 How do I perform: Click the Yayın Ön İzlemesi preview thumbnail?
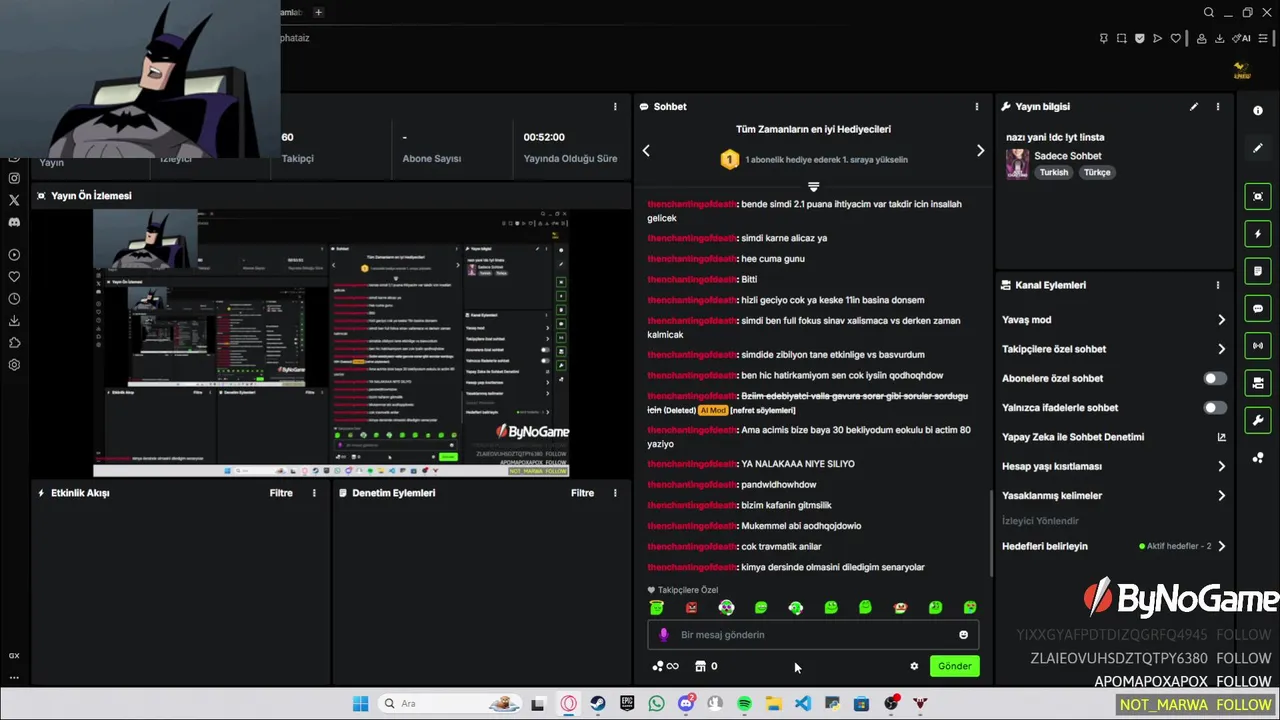331,343
